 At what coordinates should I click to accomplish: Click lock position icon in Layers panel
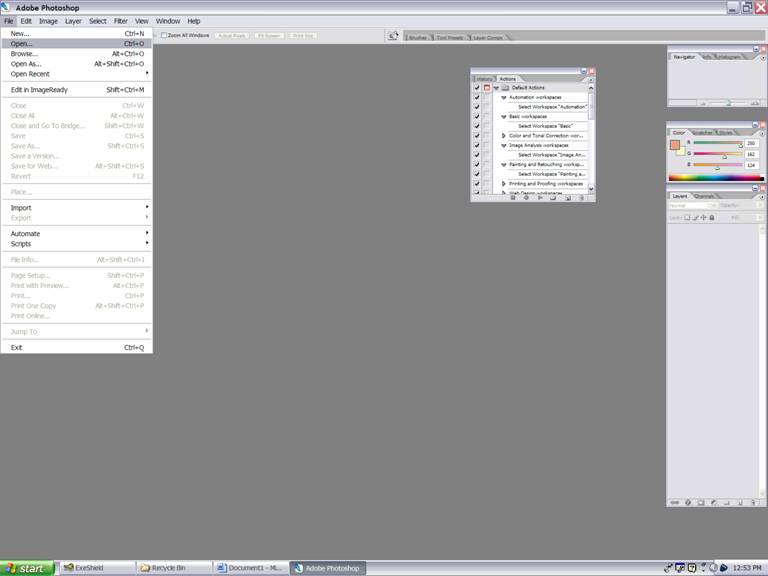[x=704, y=217]
